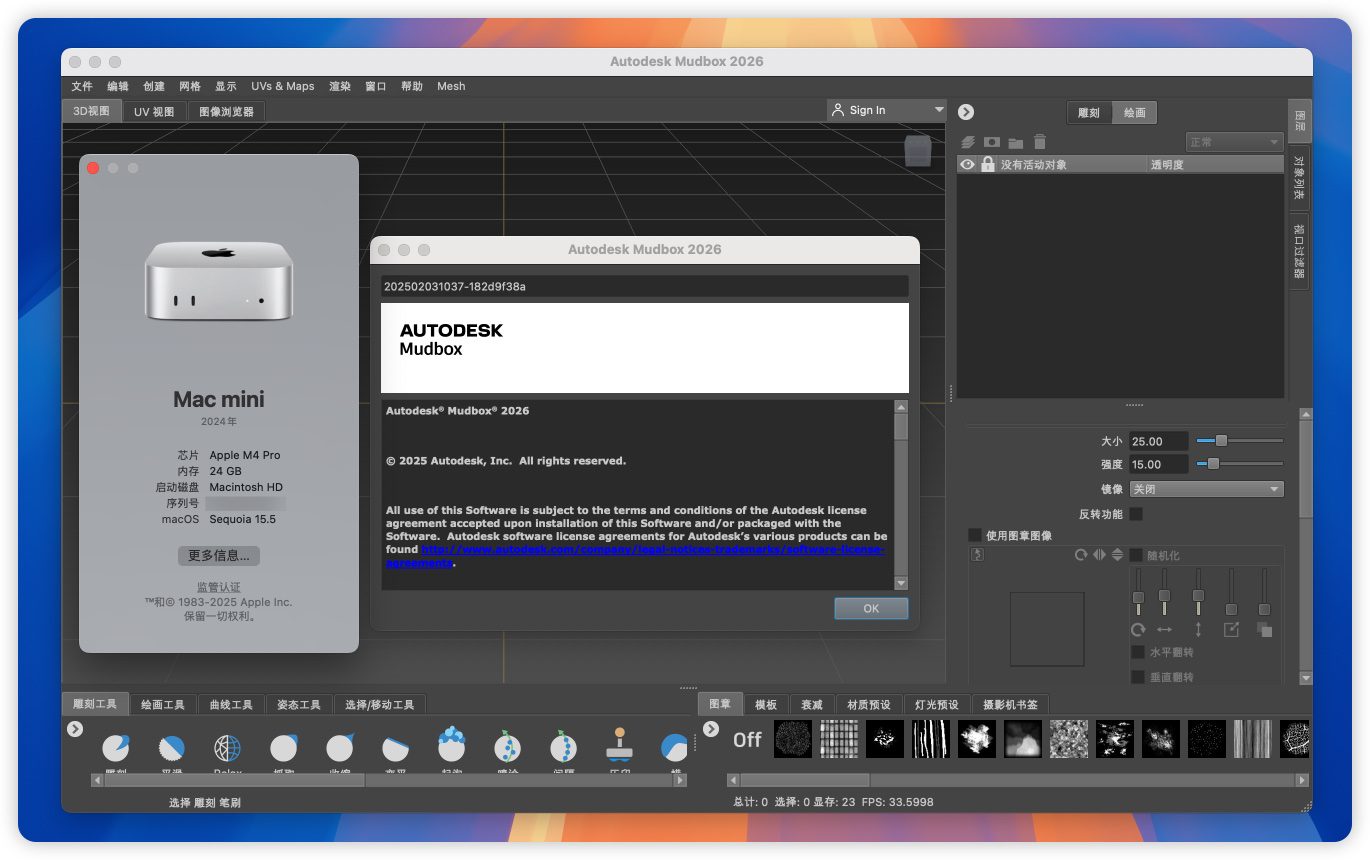Screen dimensions: 1370x860
Task: Select the Foamy brush with bubbles icon
Action: coord(452,745)
